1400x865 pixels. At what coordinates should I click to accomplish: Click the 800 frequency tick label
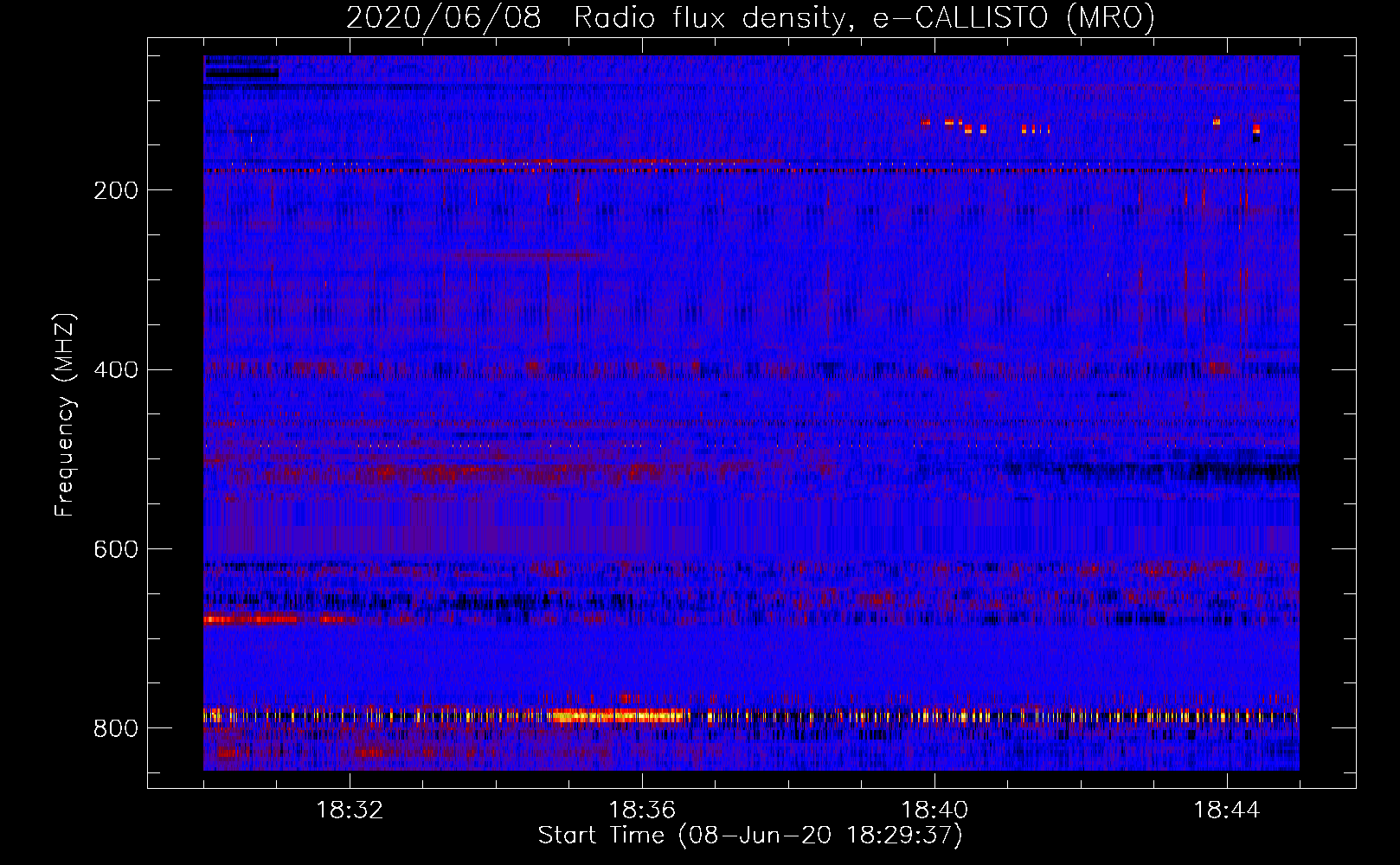(x=116, y=728)
